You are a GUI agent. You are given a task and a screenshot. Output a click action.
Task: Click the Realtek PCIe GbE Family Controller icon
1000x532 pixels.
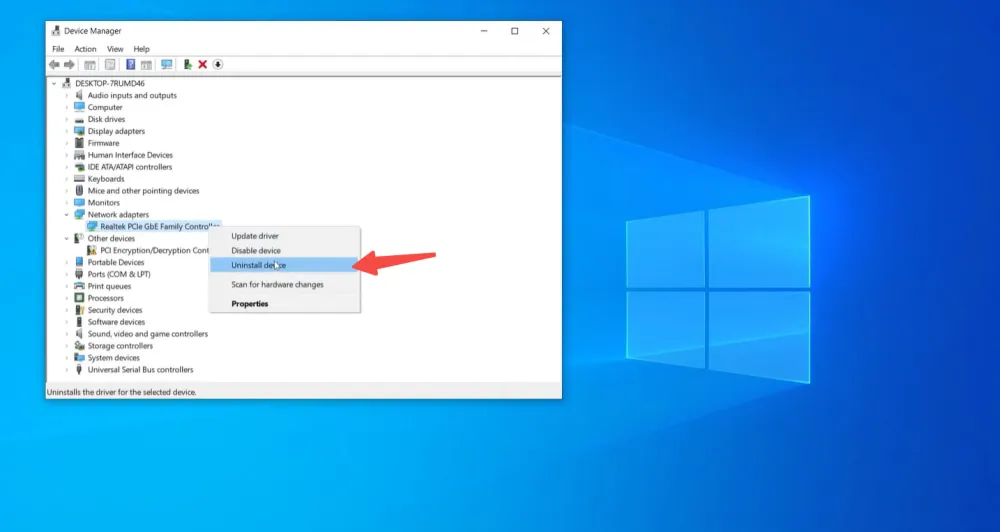[92, 226]
